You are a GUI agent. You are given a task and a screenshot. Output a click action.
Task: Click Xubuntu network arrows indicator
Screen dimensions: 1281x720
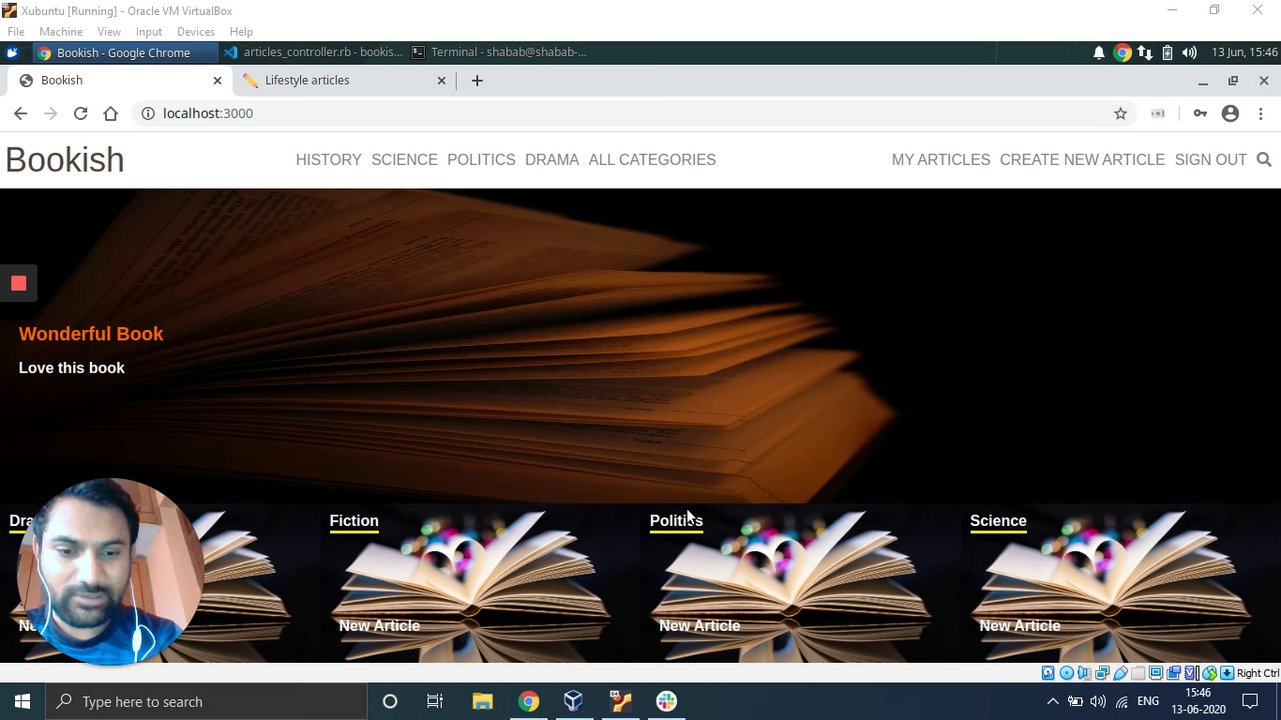(1145, 52)
